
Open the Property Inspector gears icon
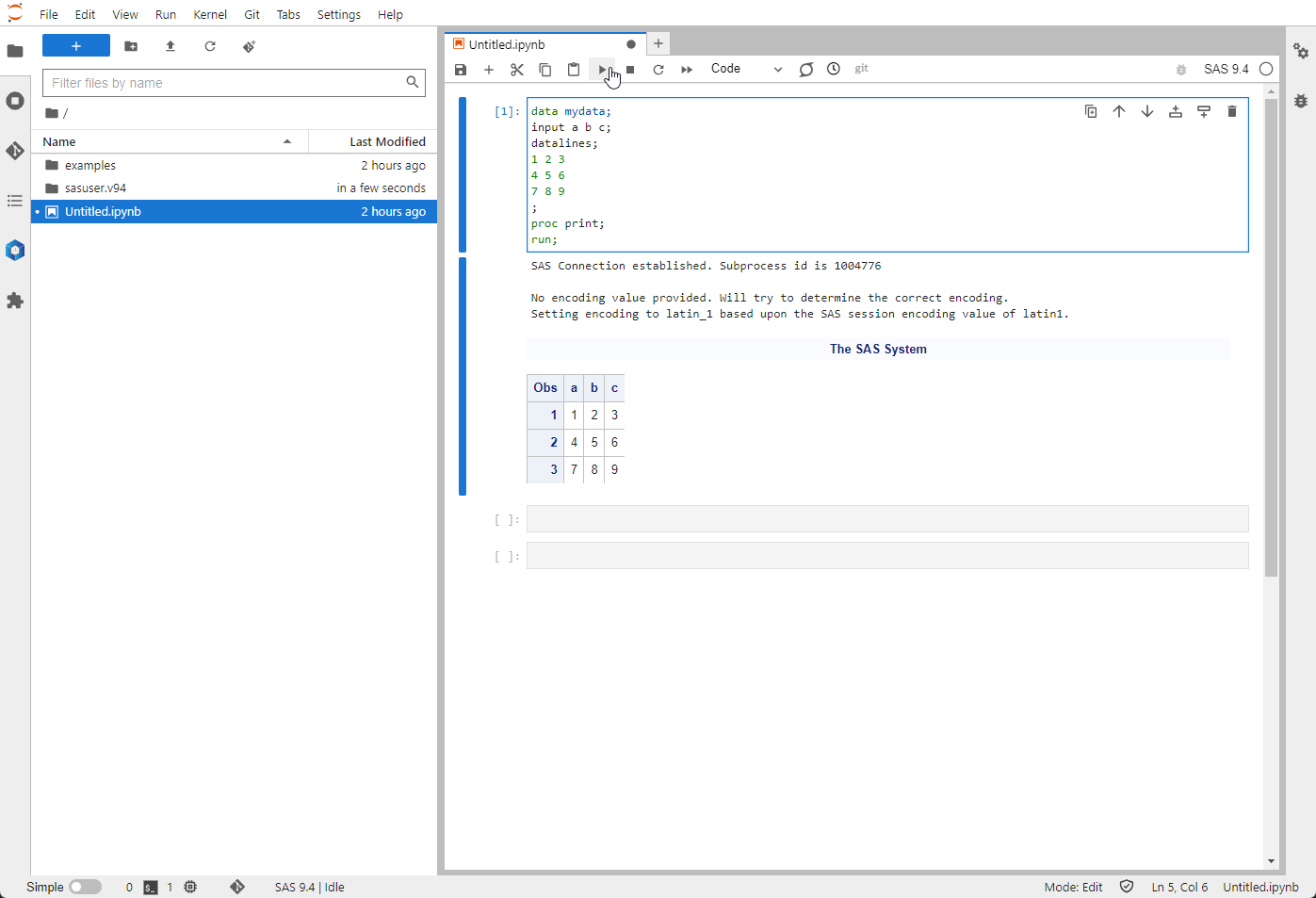1301,51
